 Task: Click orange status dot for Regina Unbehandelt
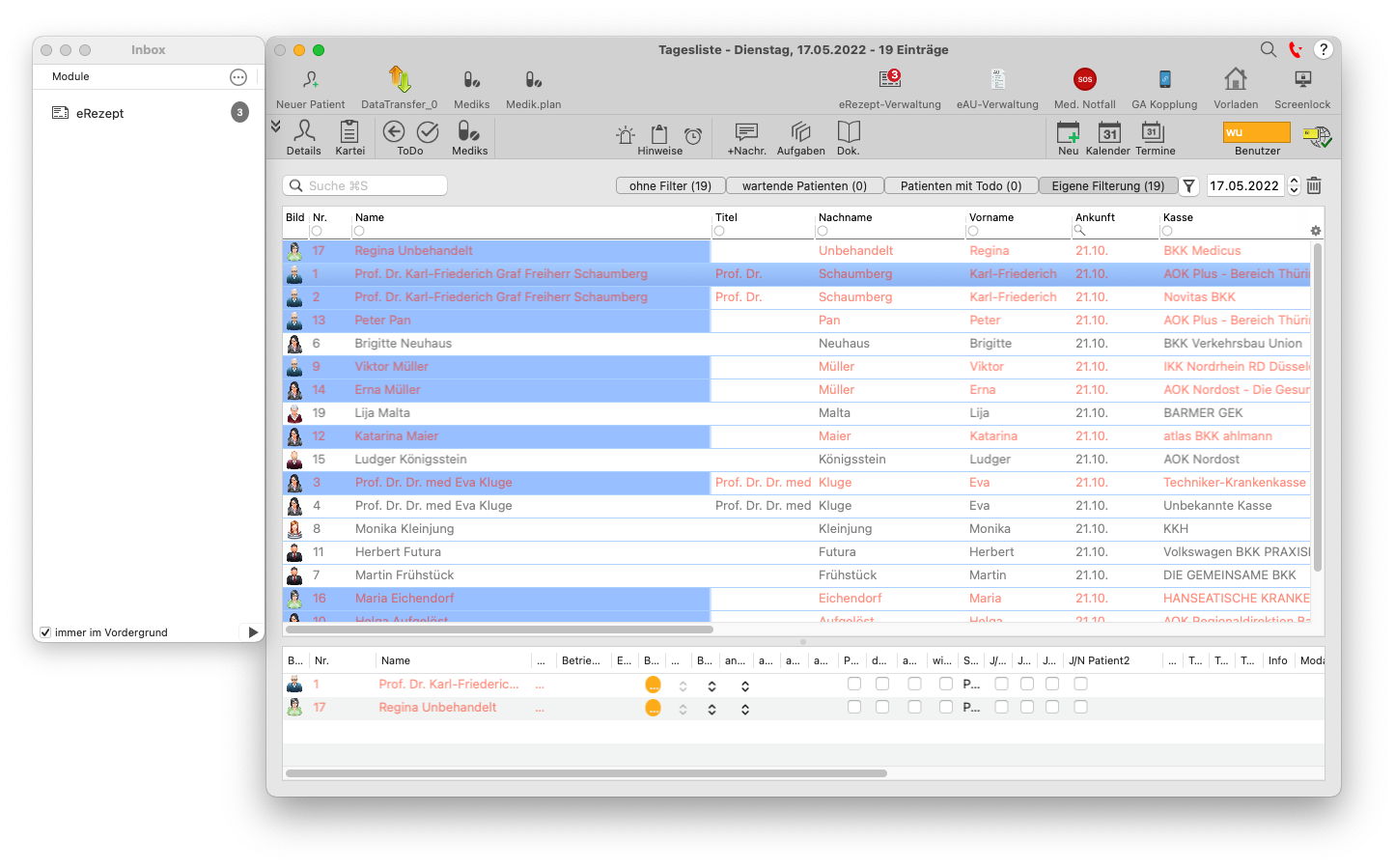654,708
